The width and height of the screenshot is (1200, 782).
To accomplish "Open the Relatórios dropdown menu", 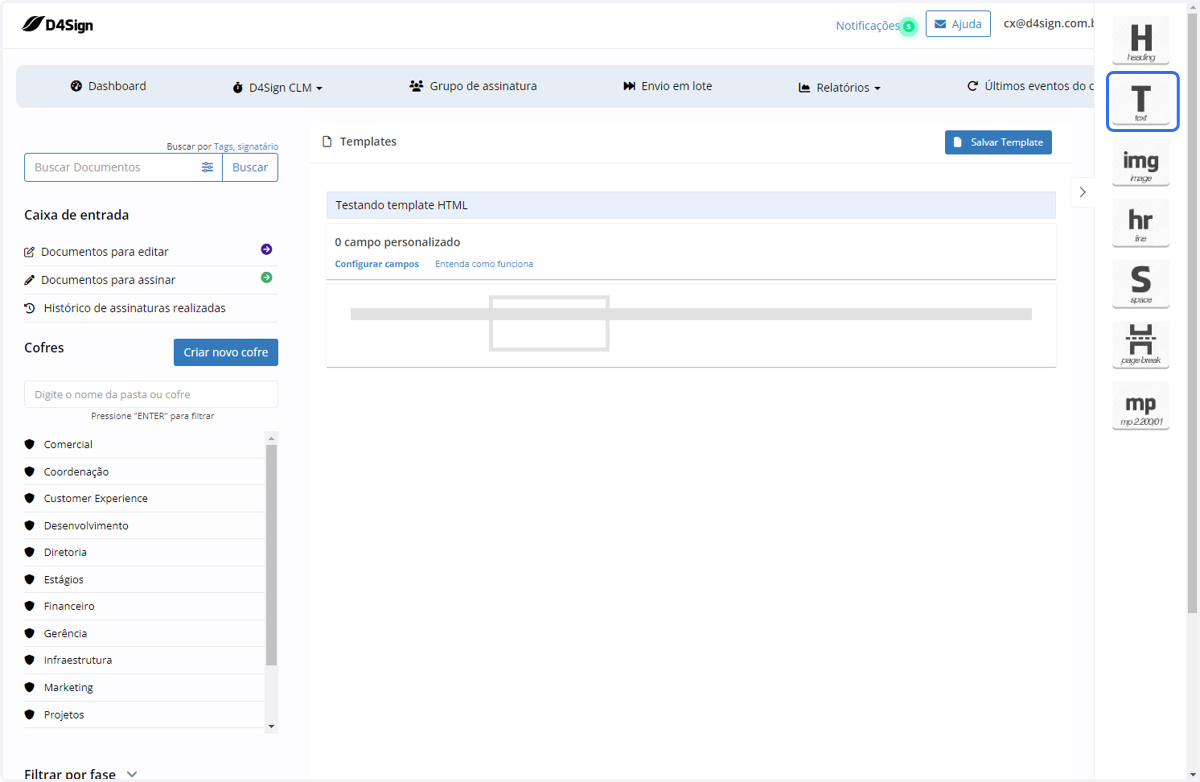I will pos(840,87).
